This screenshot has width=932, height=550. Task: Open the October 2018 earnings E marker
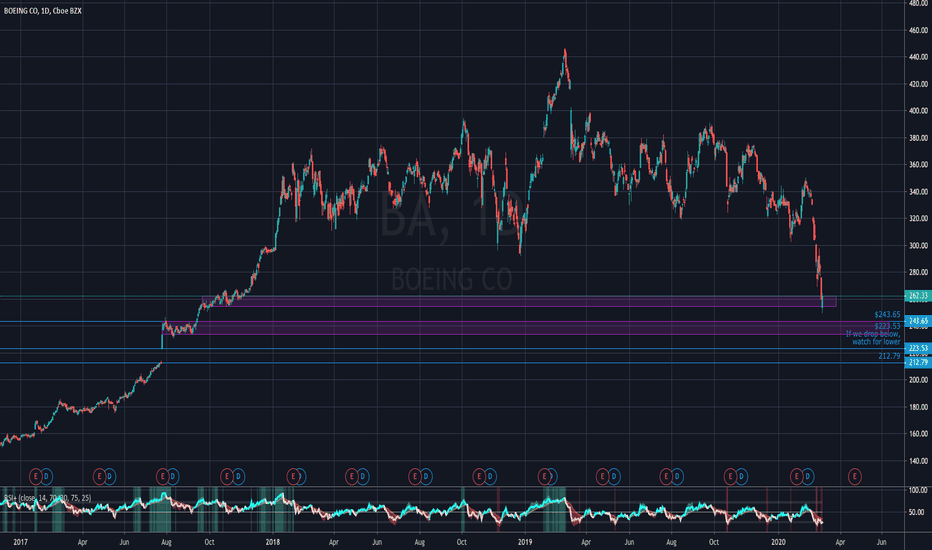point(479,476)
